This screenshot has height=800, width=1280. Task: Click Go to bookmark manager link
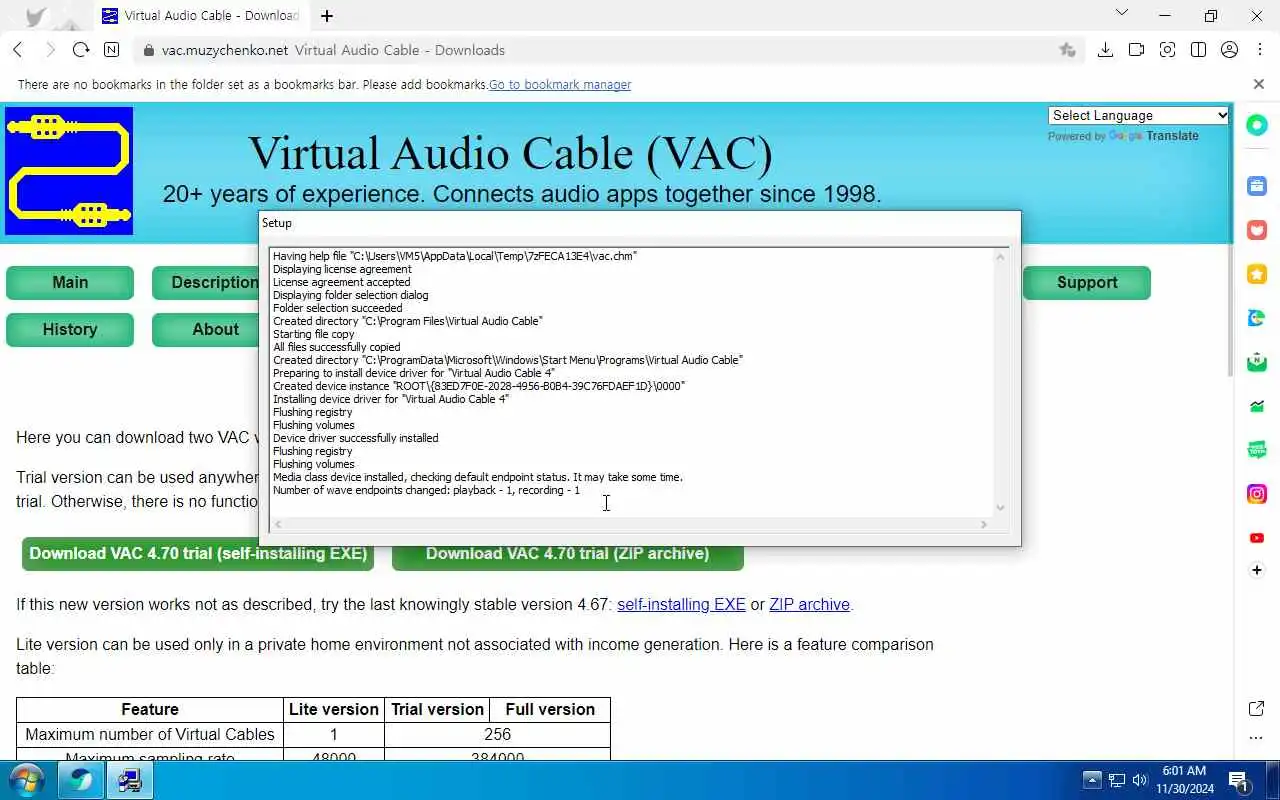(560, 85)
